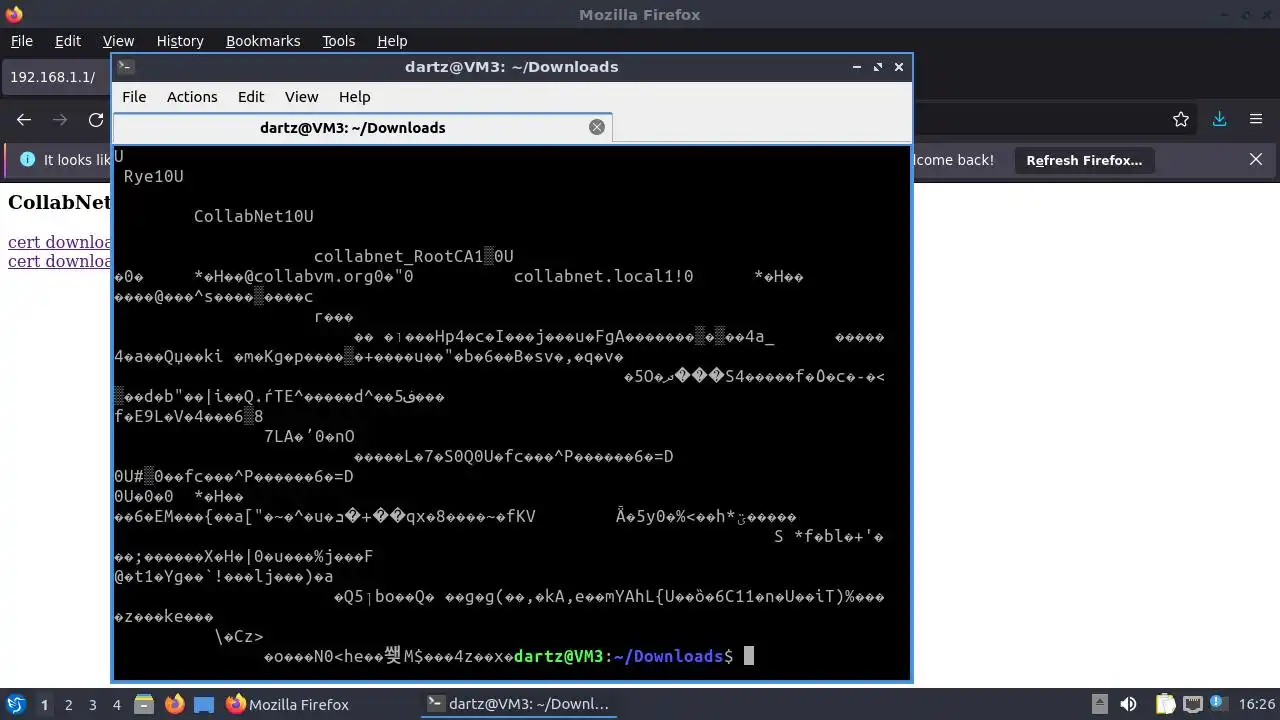This screenshot has width=1280, height=720.
Task: Open Firefox File menu
Action: point(22,41)
